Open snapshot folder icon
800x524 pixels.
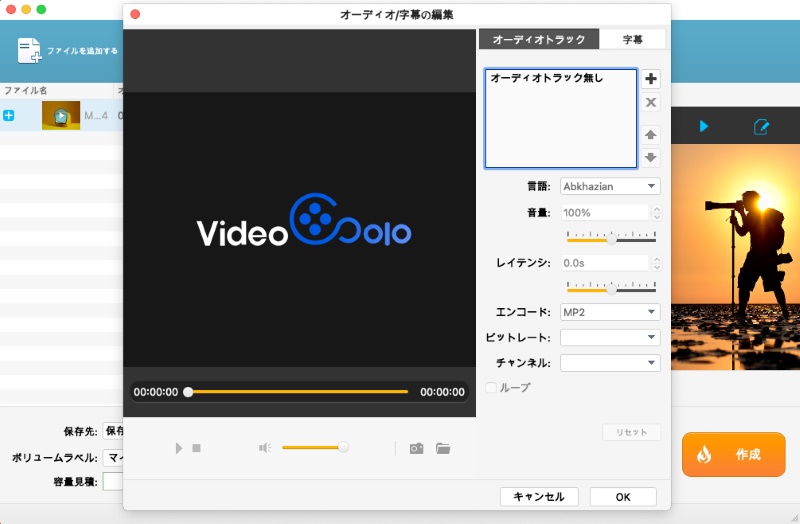click(443, 448)
